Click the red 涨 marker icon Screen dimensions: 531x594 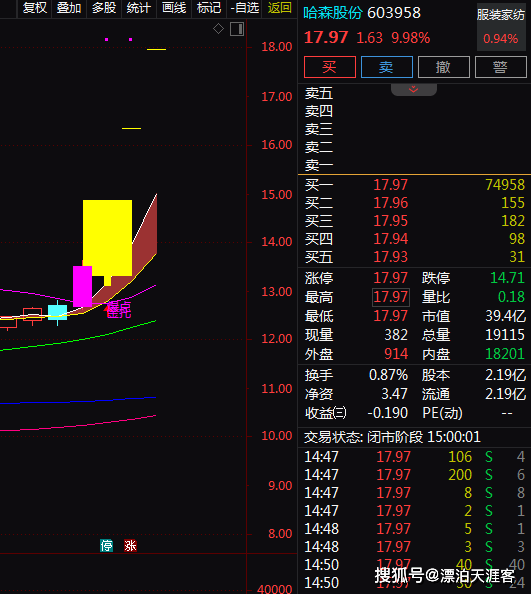tap(130, 546)
